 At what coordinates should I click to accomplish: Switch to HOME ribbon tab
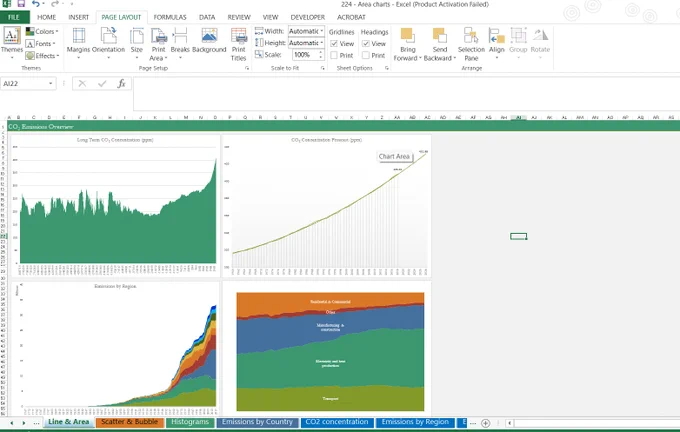pos(46,17)
